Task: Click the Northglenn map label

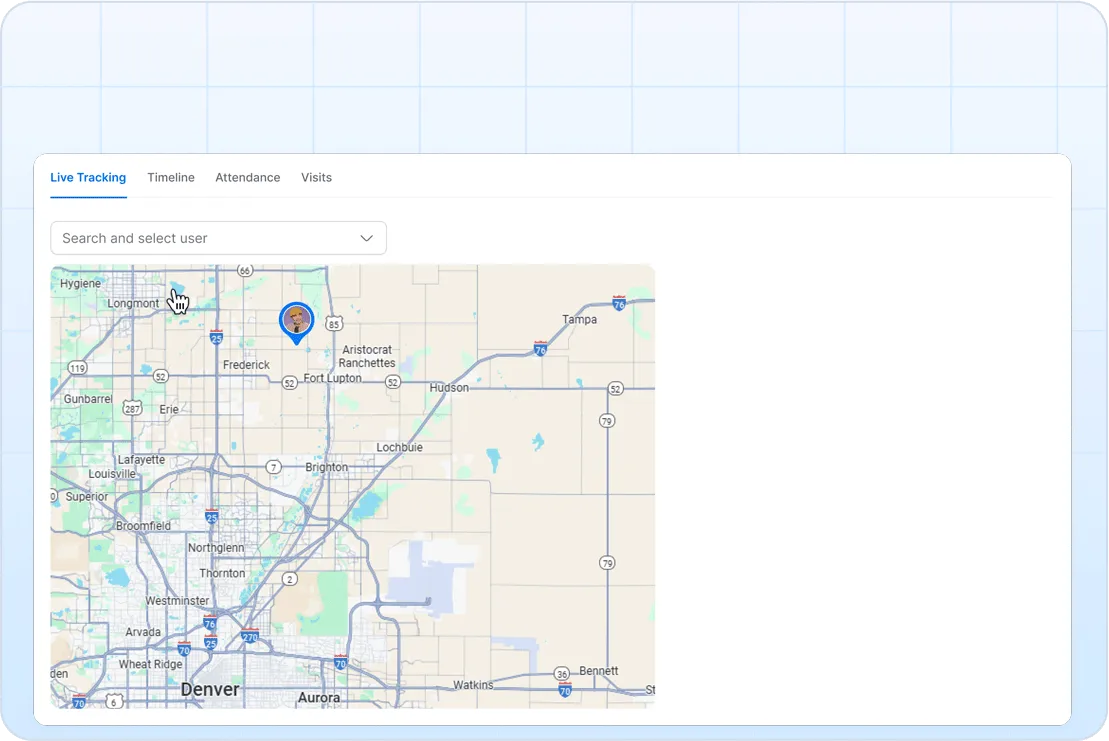Action: coord(216,548)
